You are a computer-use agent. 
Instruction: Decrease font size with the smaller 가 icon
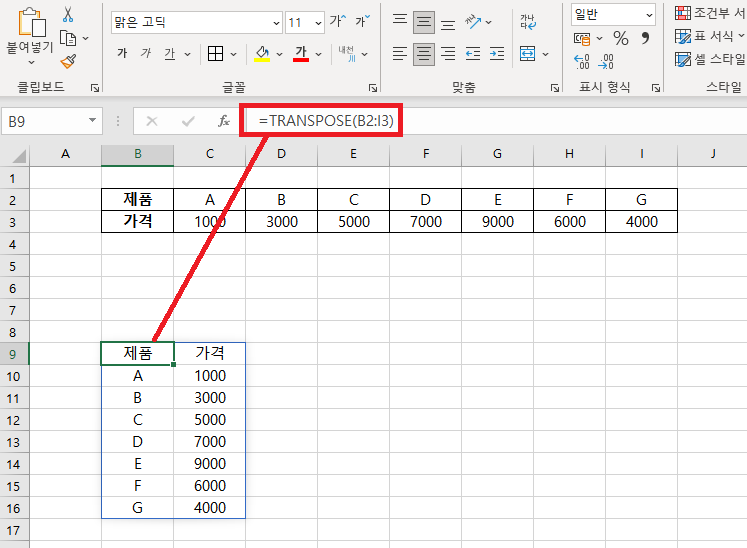point(362,21)
